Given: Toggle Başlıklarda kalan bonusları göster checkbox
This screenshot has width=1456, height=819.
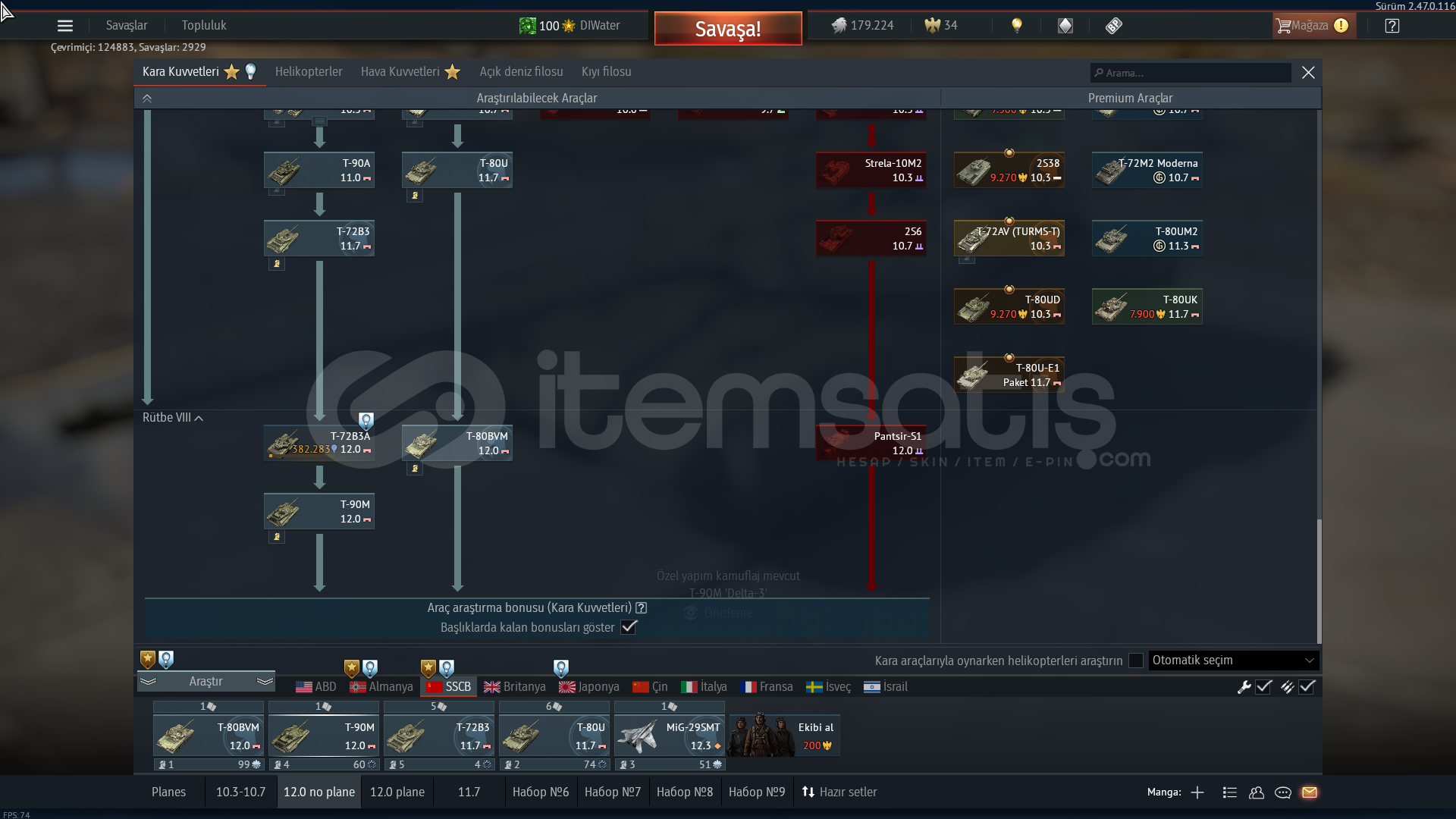Looking at the screenshot, I should tap(629, 627).
